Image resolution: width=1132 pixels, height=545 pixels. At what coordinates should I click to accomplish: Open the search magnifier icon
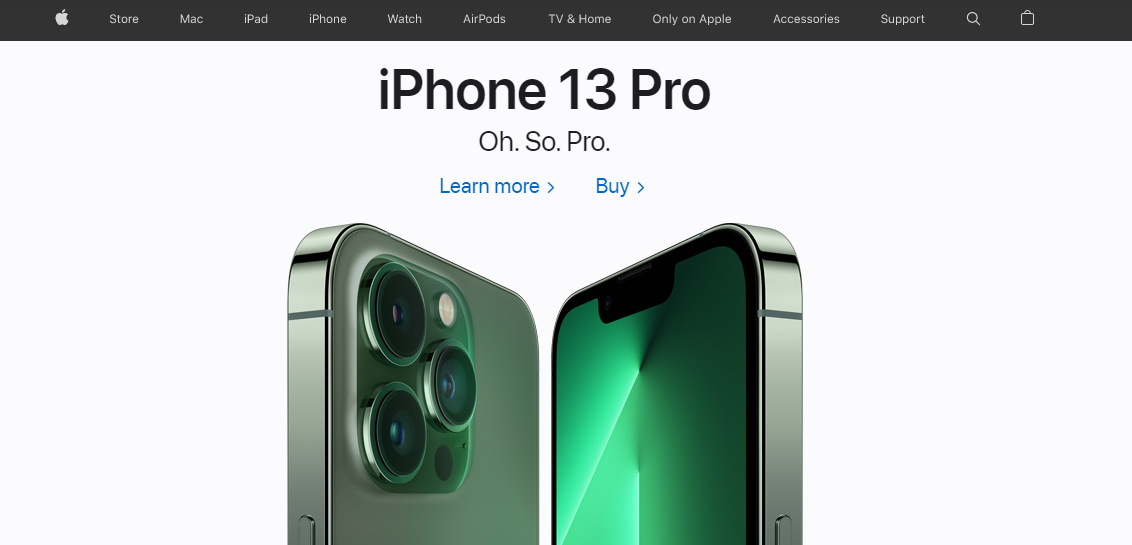[x=973, y=19]
